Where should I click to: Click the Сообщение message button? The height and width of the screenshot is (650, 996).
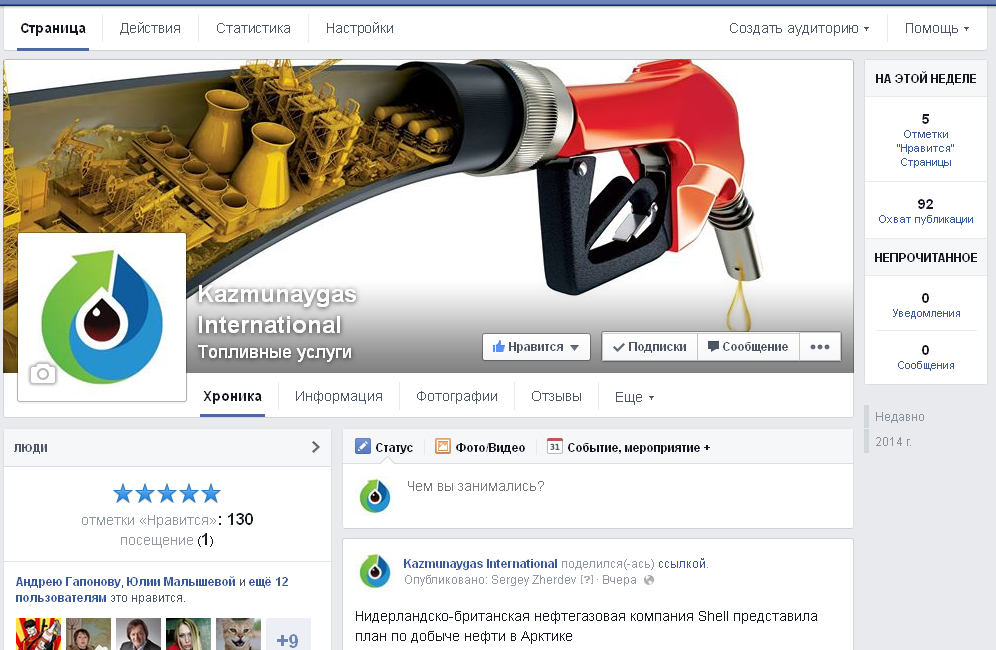coord(748,347)
